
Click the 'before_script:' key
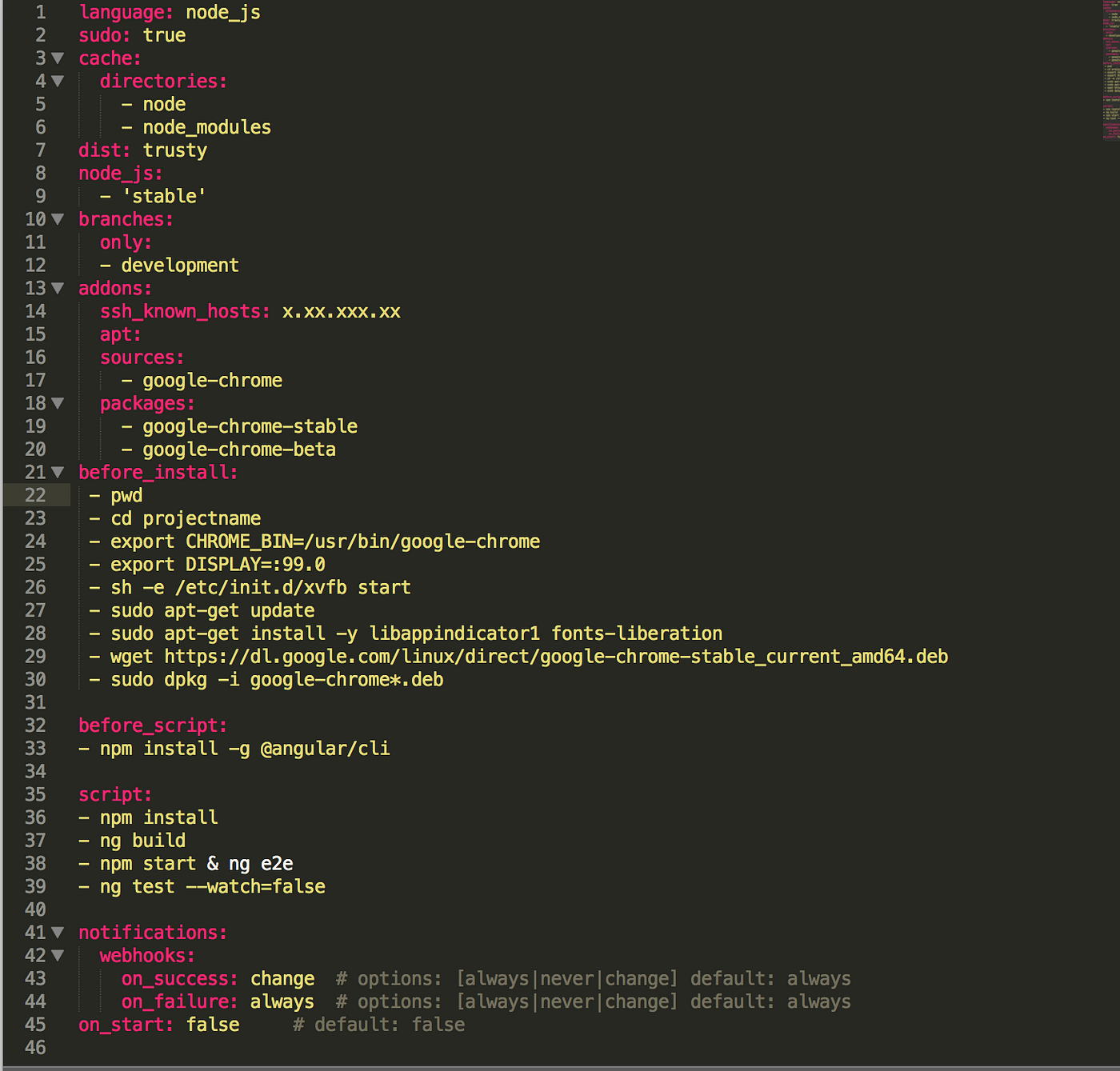pos(153,726)
